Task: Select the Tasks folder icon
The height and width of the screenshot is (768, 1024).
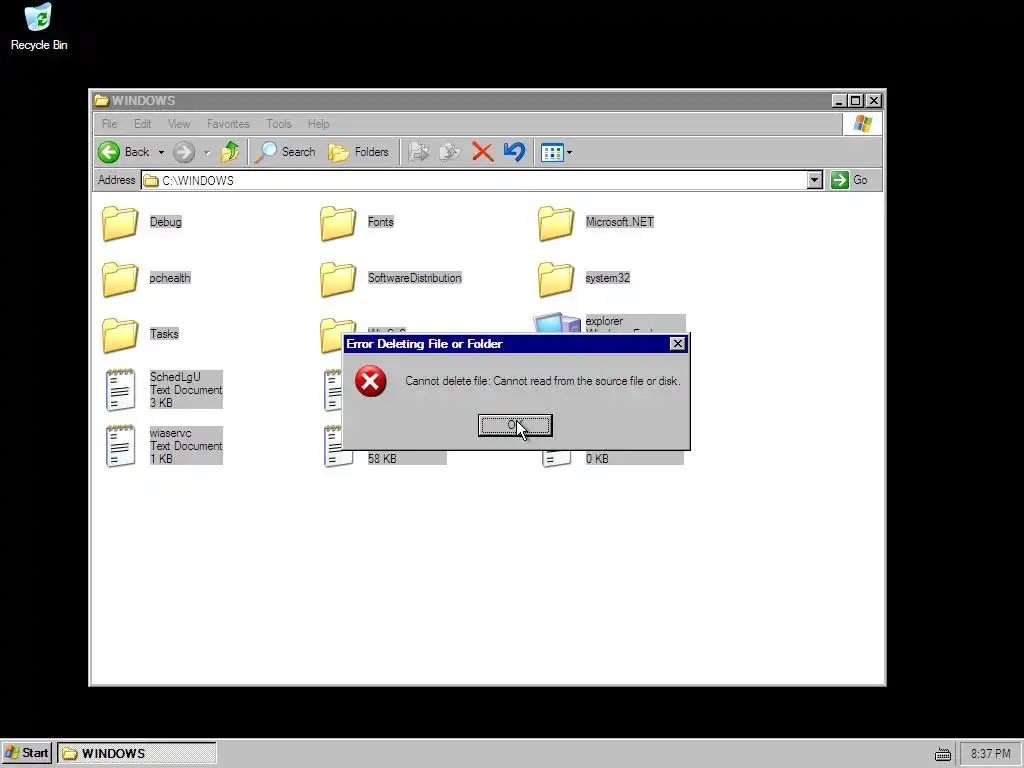Action: (x=120, y=335)
